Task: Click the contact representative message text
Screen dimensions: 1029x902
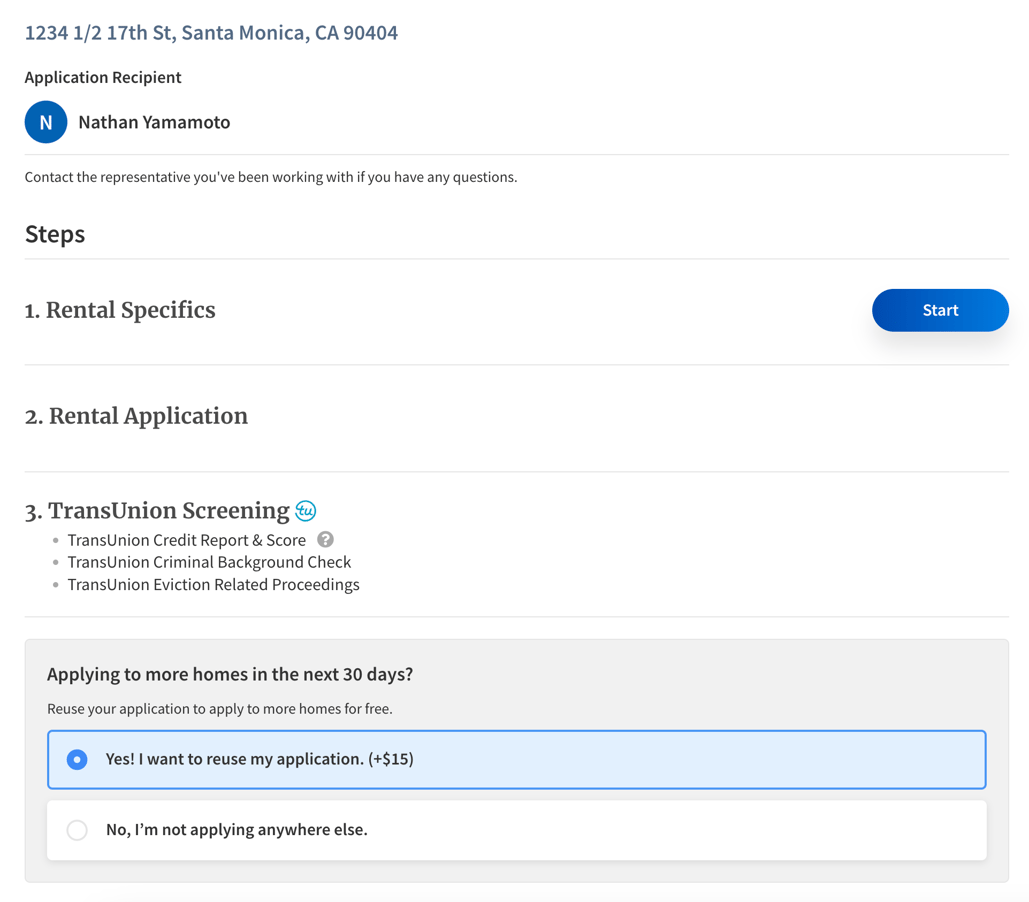Action: (270, 176)
